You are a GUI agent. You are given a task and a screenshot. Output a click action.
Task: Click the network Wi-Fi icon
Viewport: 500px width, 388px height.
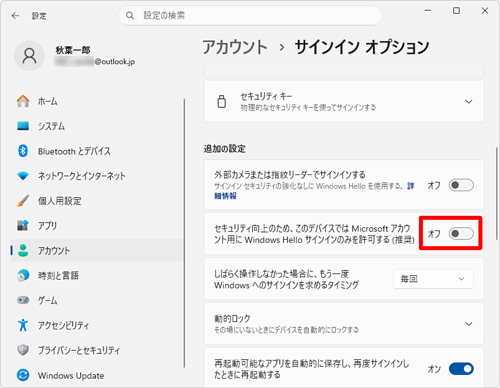(x=23, y=176)
